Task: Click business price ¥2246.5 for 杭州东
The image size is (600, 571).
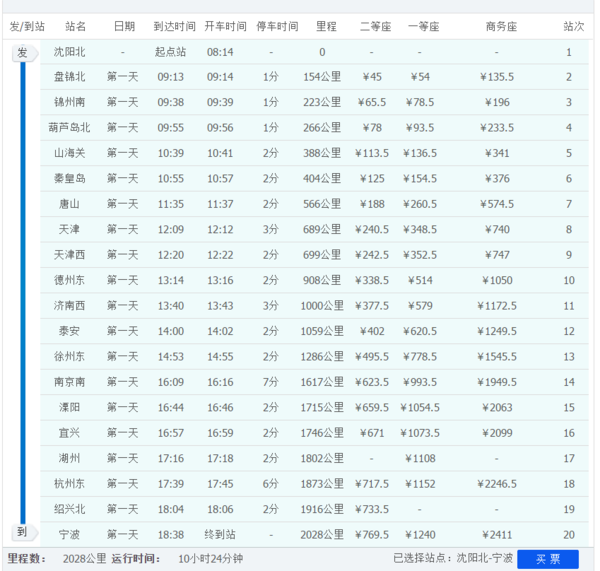Action: [497, 484]
